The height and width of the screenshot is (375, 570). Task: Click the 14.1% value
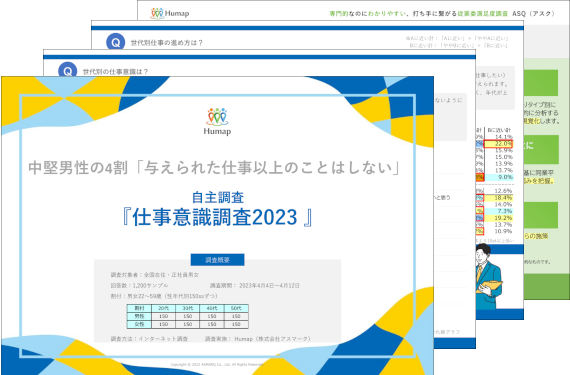[x=503, y=137]
